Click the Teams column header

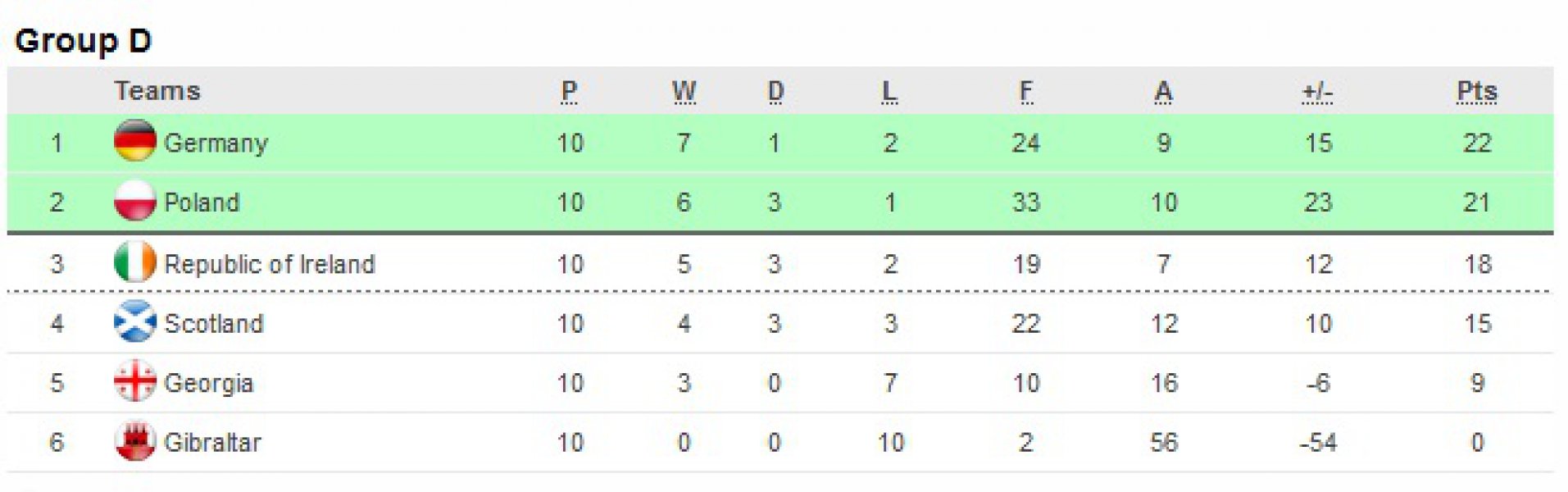click(x=157, y=91)
